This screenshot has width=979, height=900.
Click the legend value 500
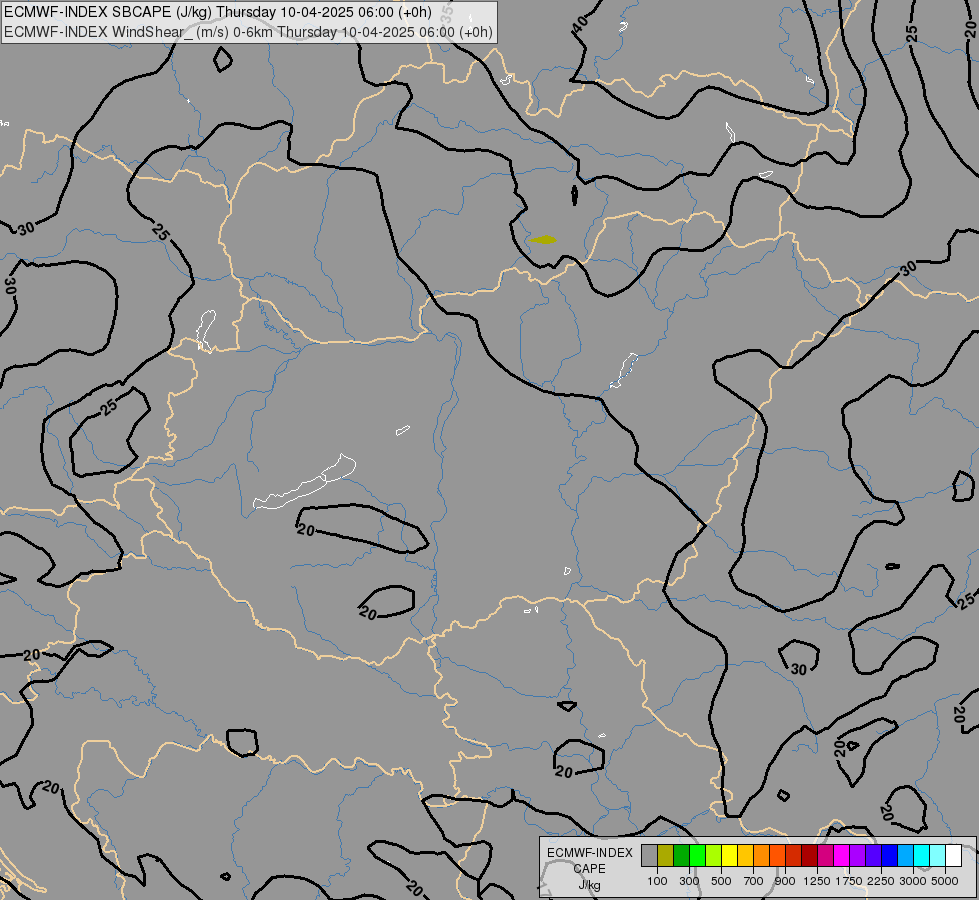(721, 881)
